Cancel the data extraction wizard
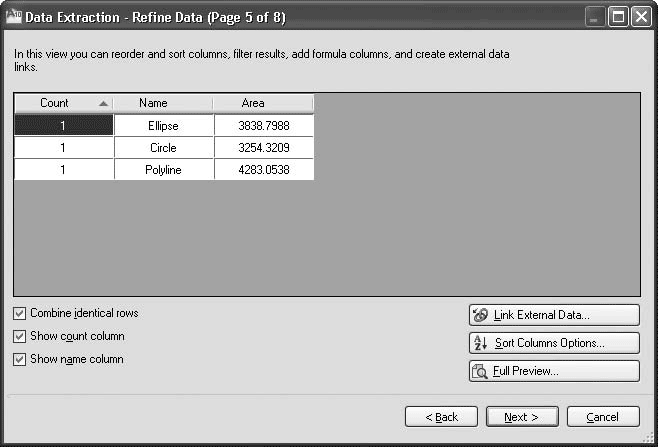Screen dimensions: 658x447 coord(603,417)
